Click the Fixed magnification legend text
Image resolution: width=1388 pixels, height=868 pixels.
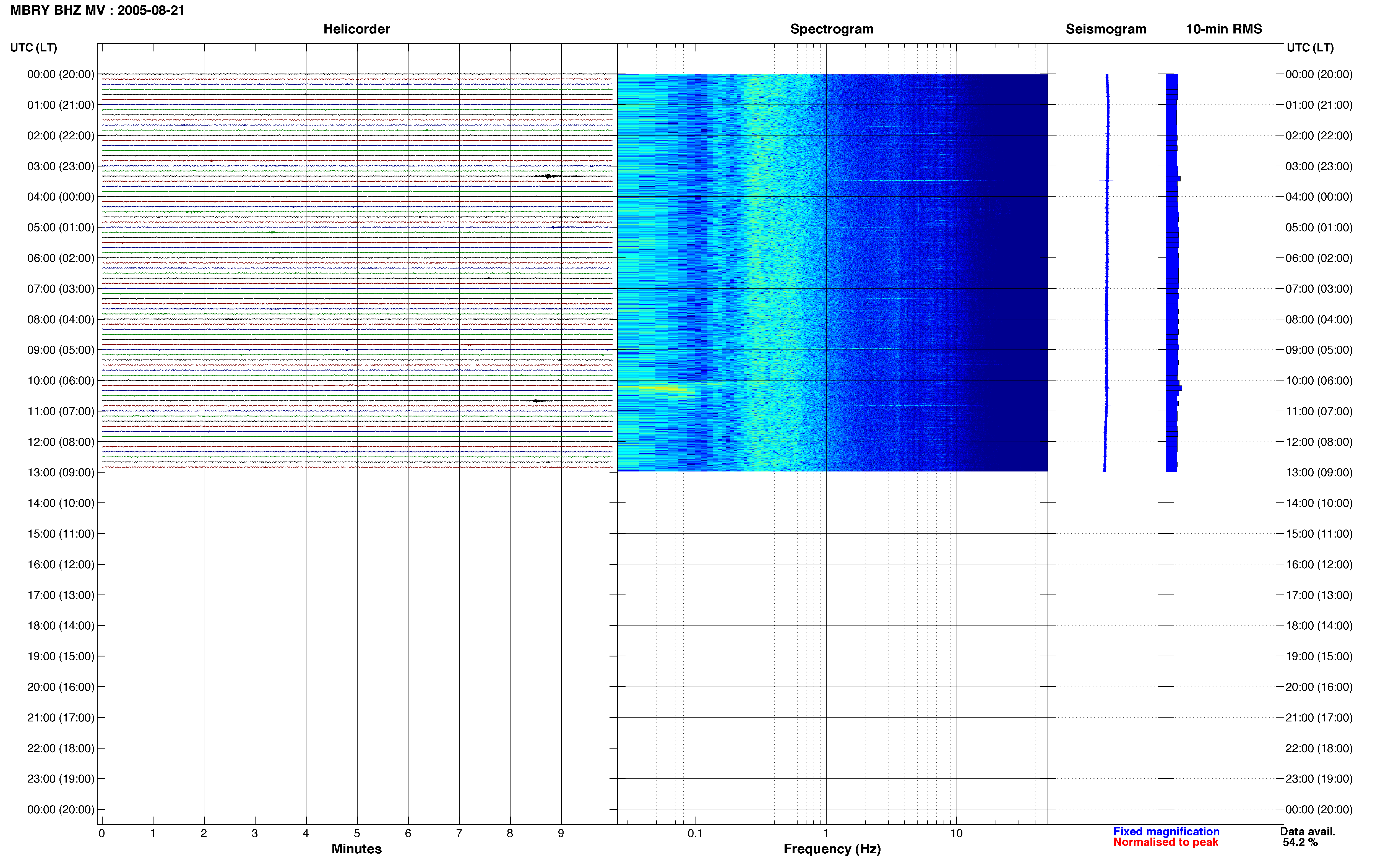pos(1166,831)
